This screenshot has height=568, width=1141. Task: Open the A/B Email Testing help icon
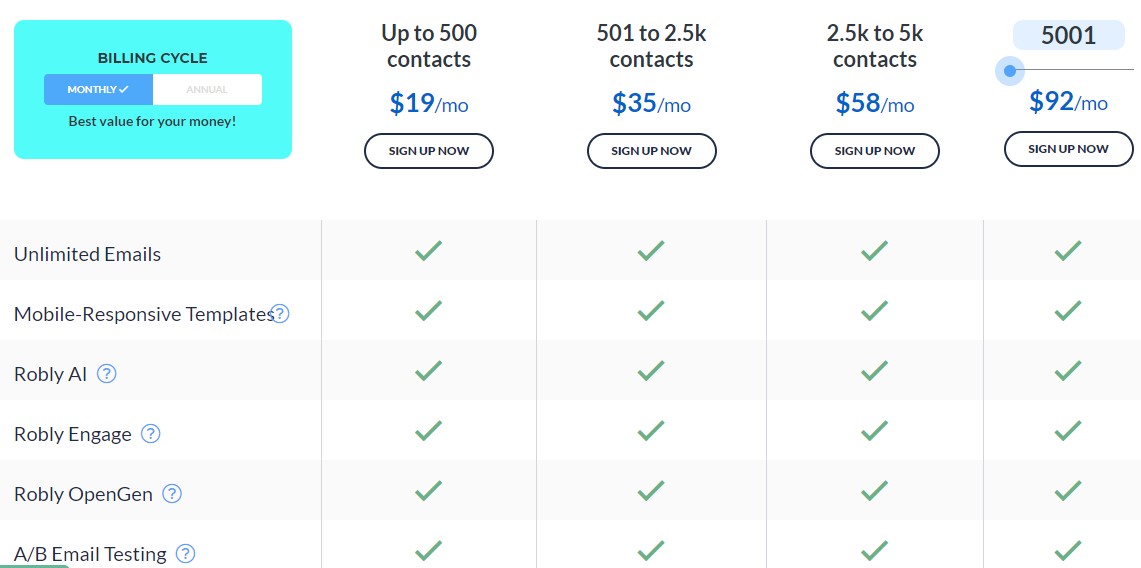pyautogui.click(x=186, y=553)
